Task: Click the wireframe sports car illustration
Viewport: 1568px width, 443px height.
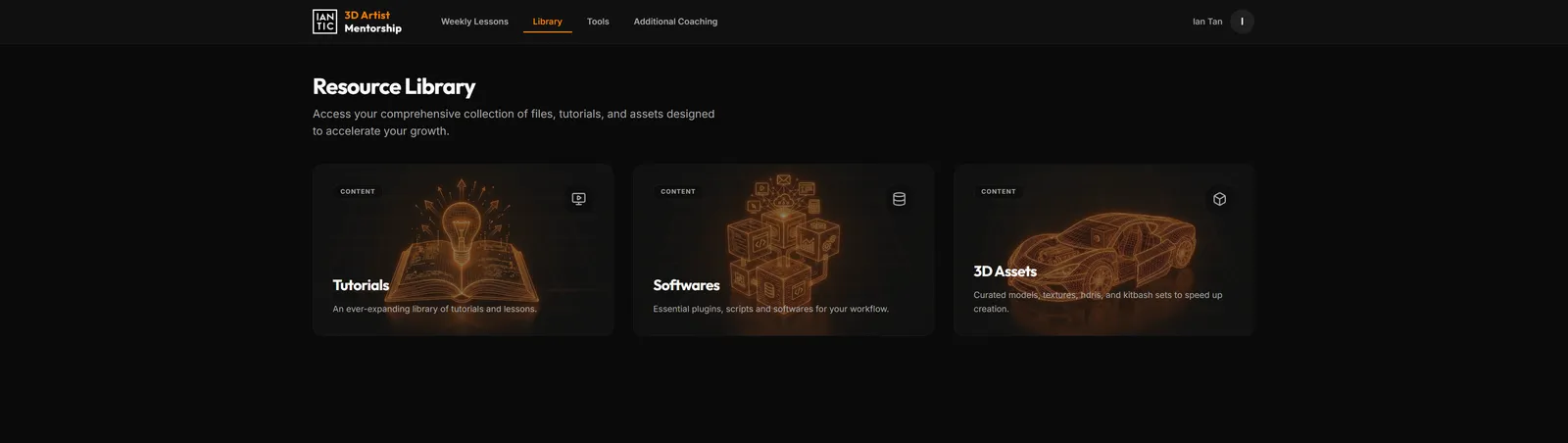Action: [1102, 254]
